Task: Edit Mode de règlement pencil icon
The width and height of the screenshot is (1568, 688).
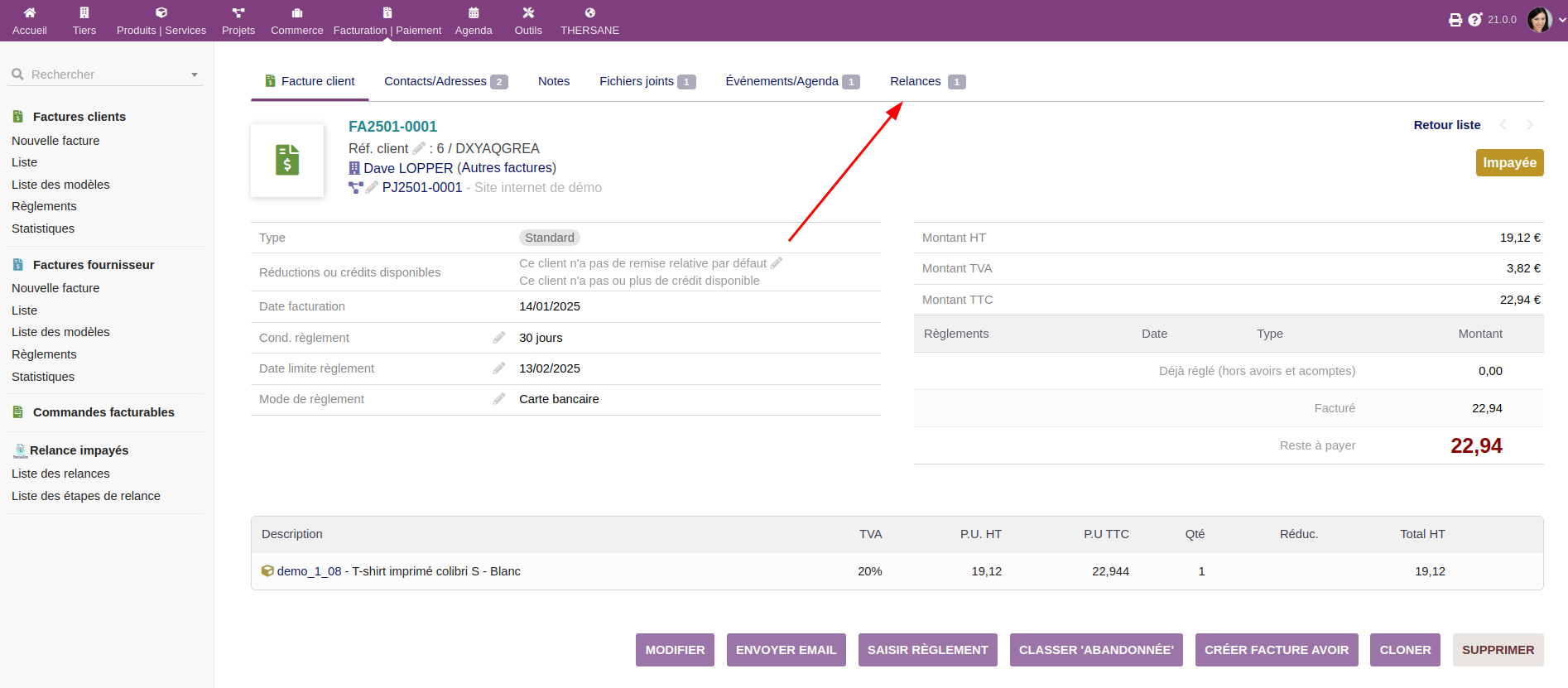Action: (499, 399)
